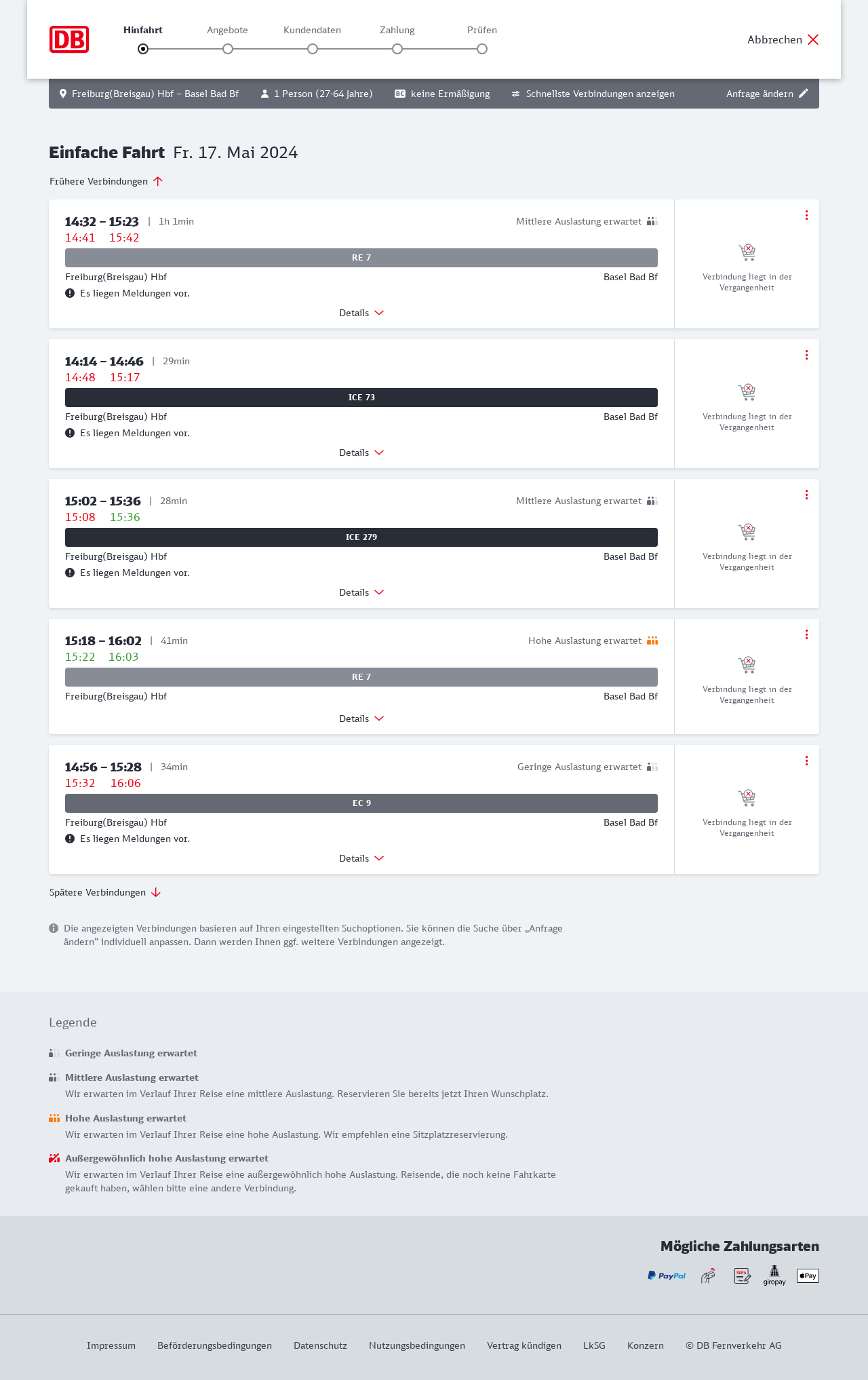Expand Details for the ICE 279 connection

click(x=361, y=592)
